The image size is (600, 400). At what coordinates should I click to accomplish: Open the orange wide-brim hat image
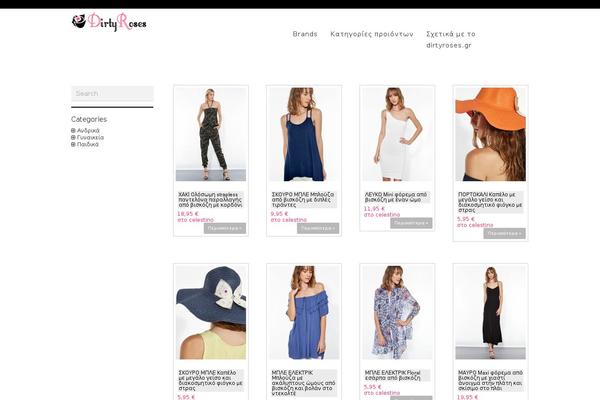coord(491,134)
